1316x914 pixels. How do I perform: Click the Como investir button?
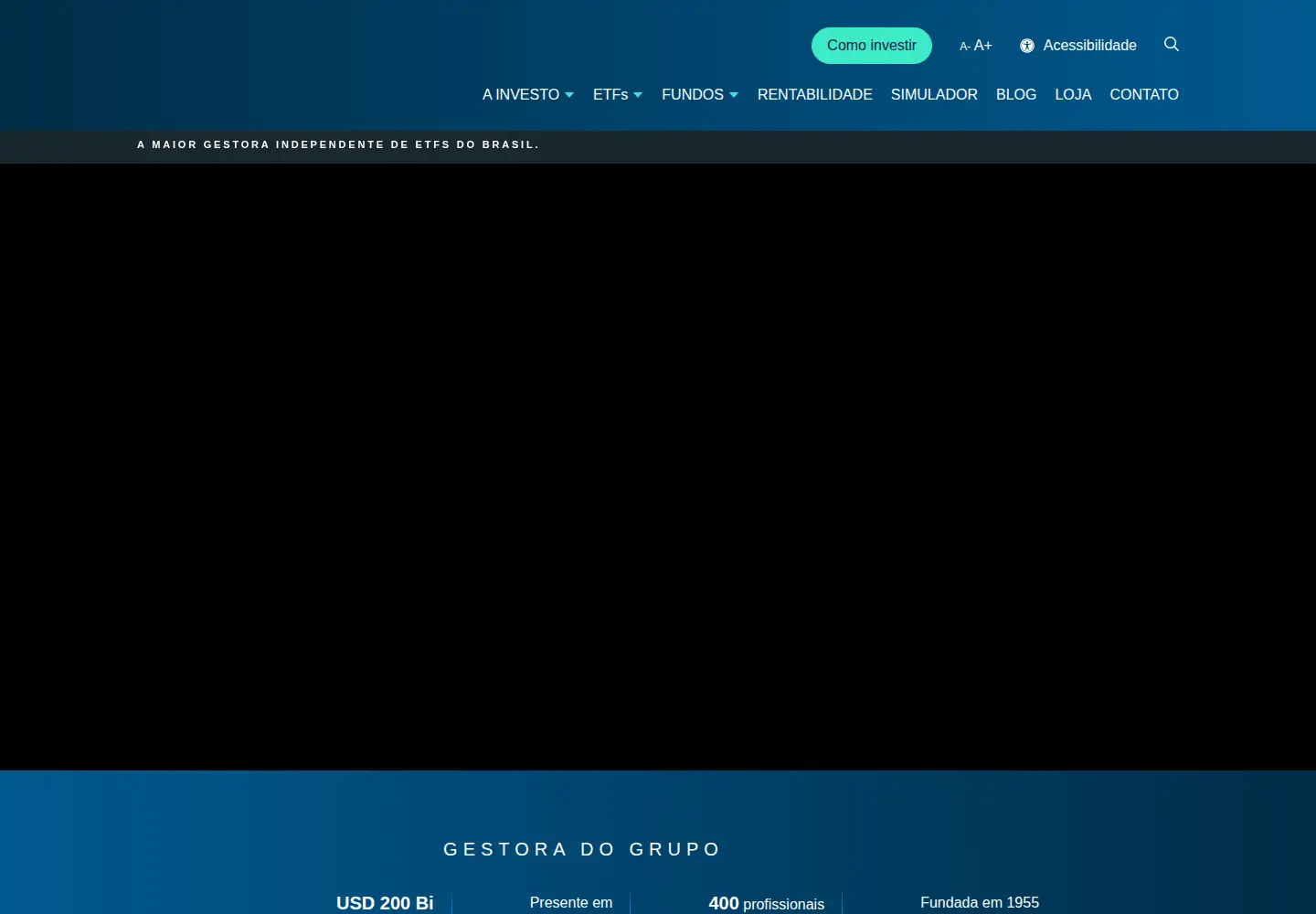pyautogui.click(x=872, y=46)
